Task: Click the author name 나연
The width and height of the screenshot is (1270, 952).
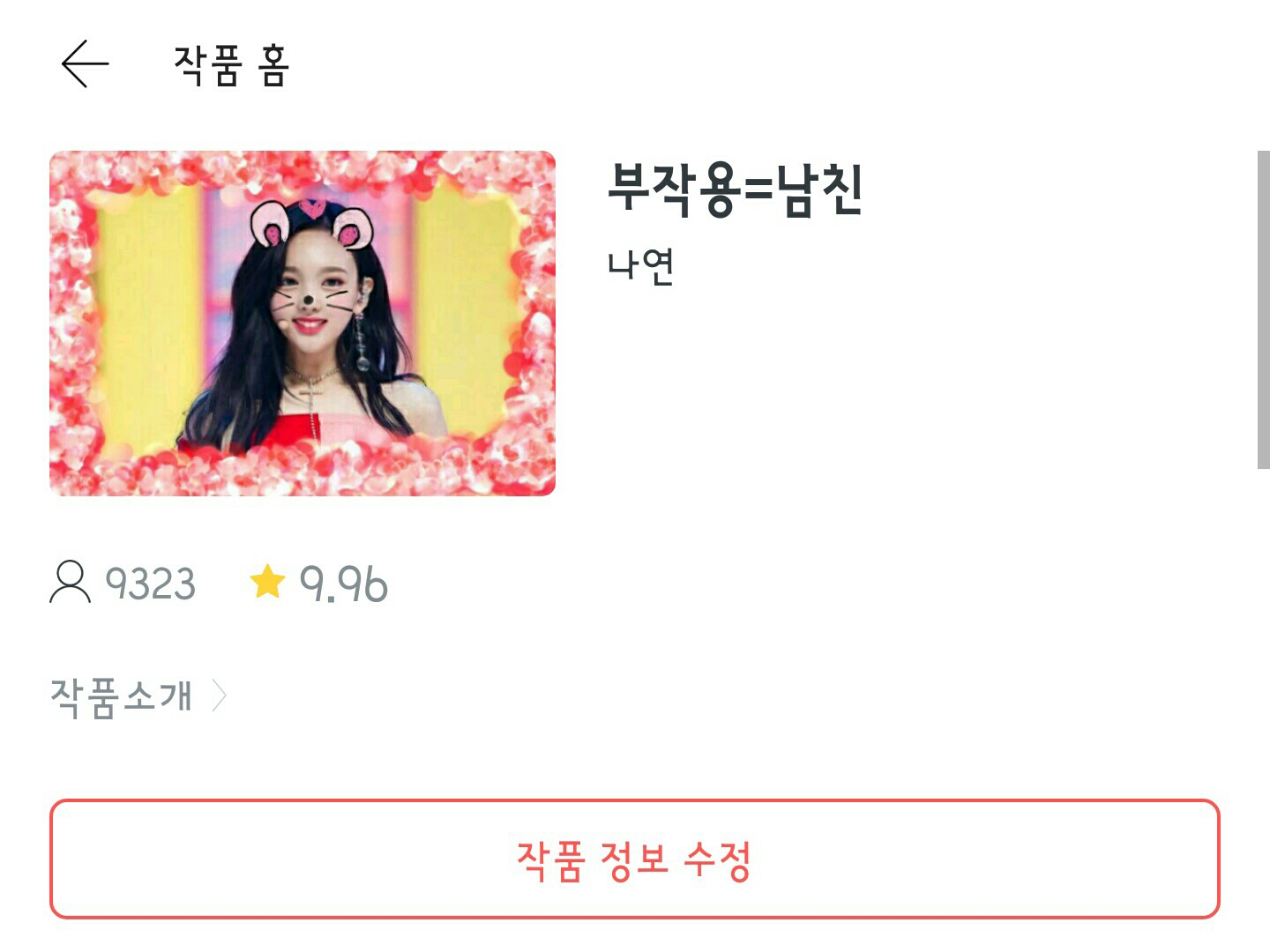Action: [641, 265]
